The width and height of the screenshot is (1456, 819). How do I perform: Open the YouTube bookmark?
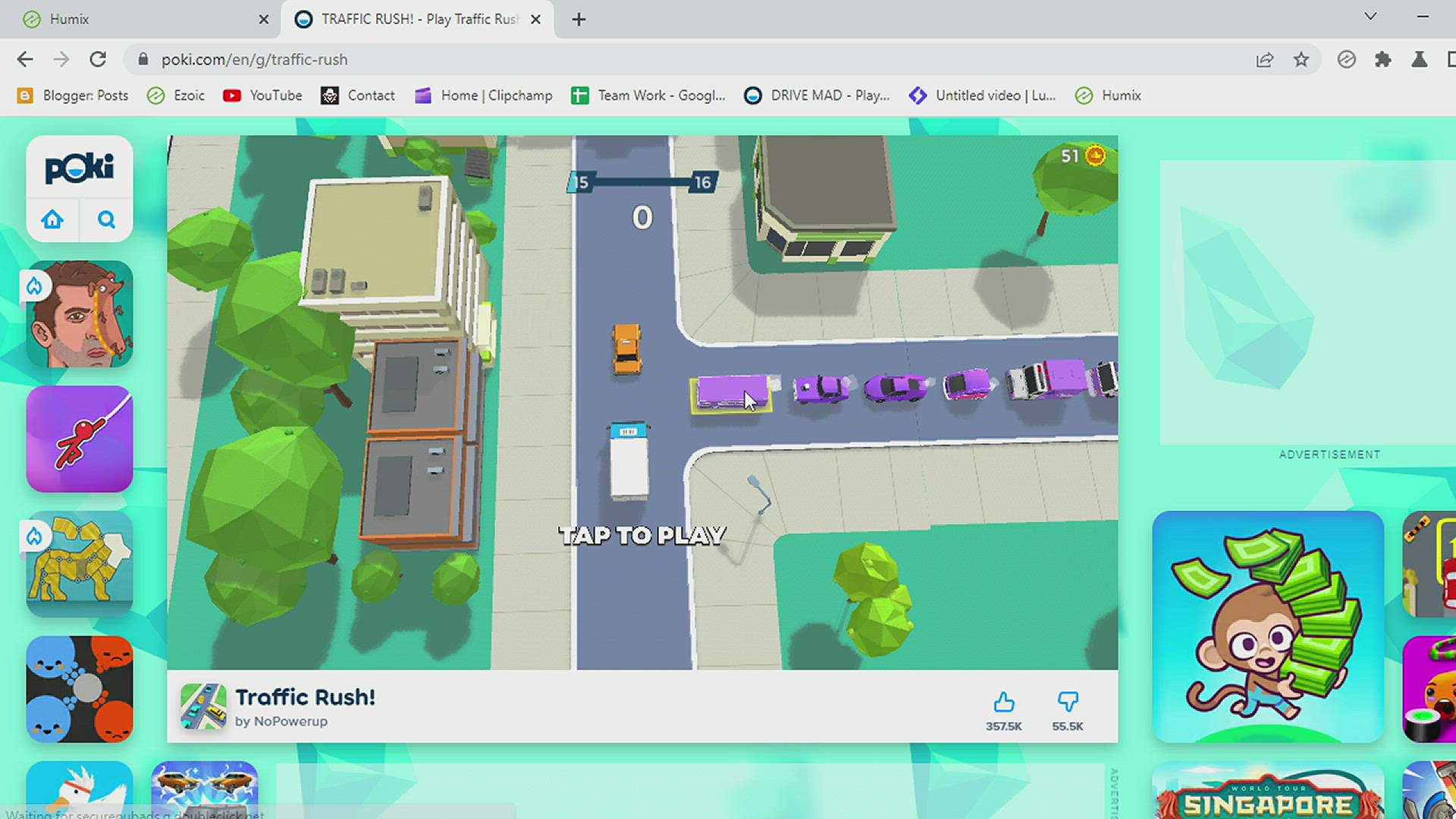(262, 96)
